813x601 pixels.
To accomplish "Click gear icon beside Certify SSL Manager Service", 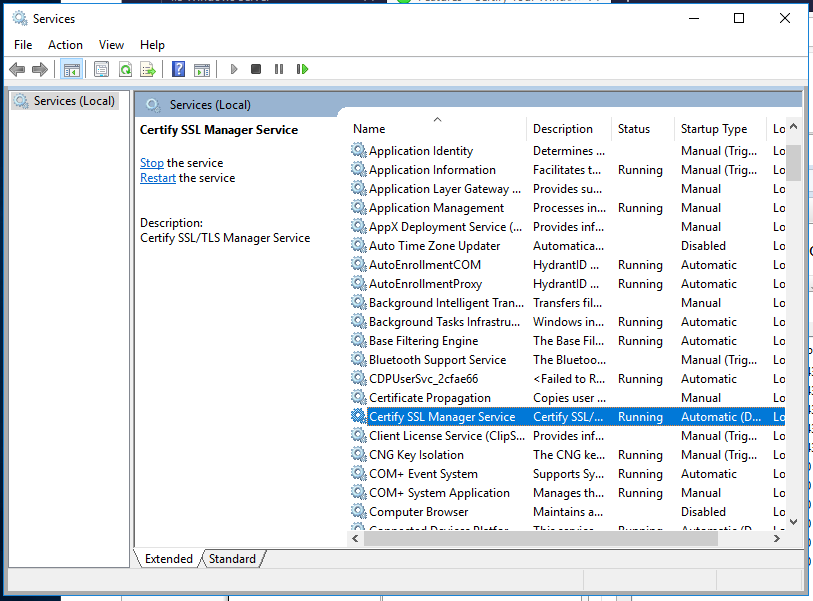I will point(358,416).
